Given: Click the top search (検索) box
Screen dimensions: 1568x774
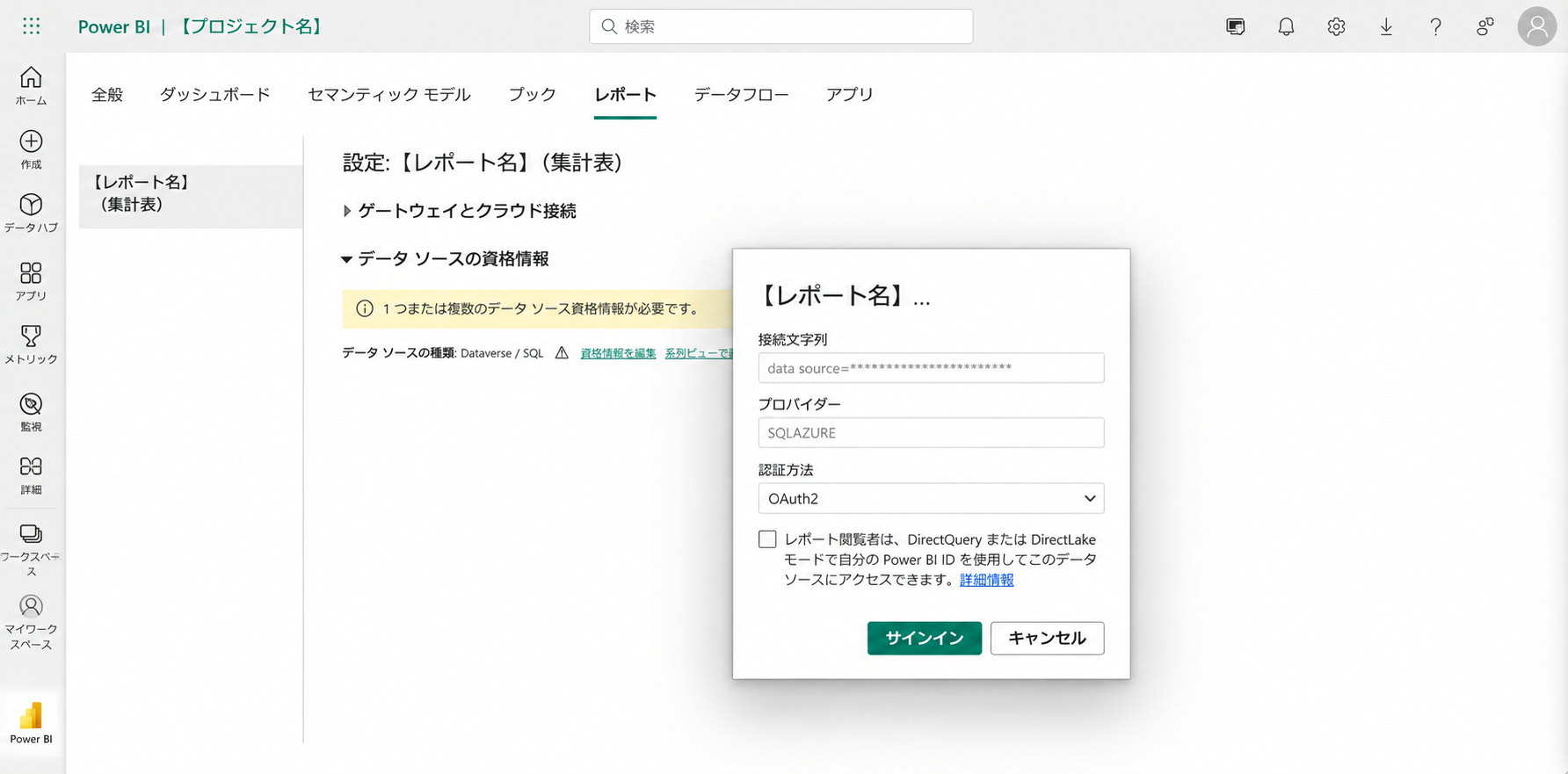Looking at the screenshot, I should (781, 26).
